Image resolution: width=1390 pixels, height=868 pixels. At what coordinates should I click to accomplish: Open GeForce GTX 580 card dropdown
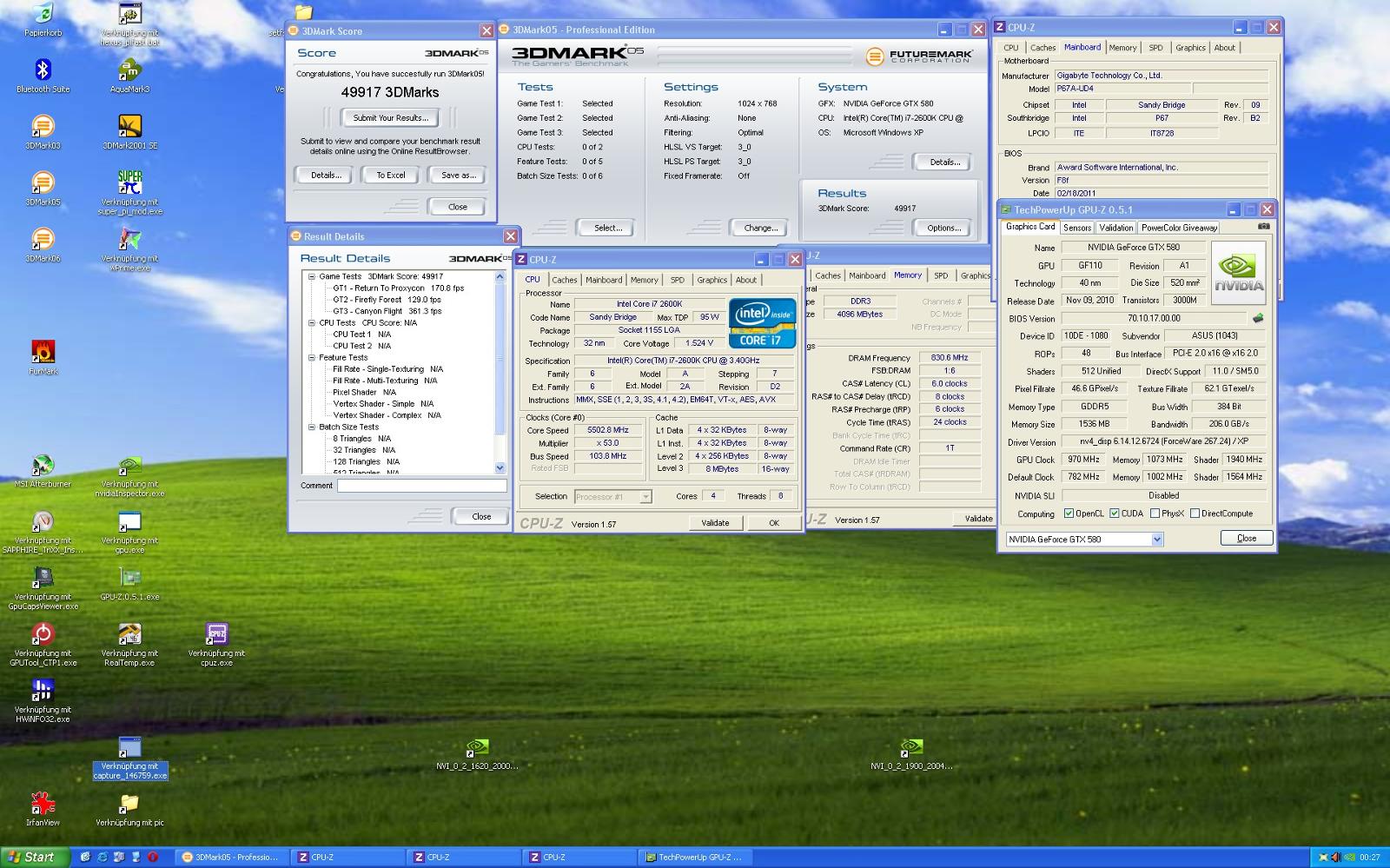1156,540
